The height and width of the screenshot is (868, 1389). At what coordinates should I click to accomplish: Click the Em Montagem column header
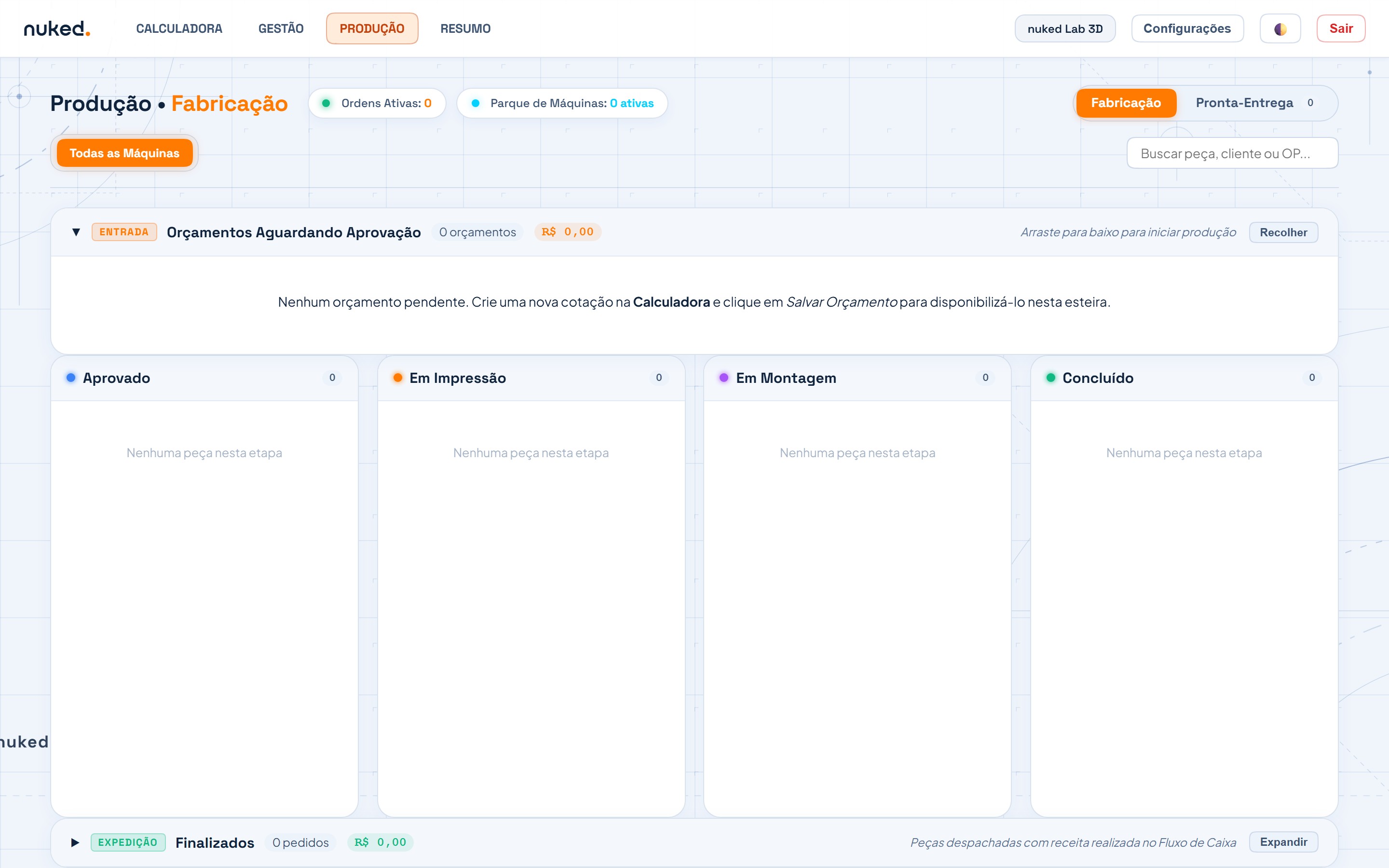(857, 378)
